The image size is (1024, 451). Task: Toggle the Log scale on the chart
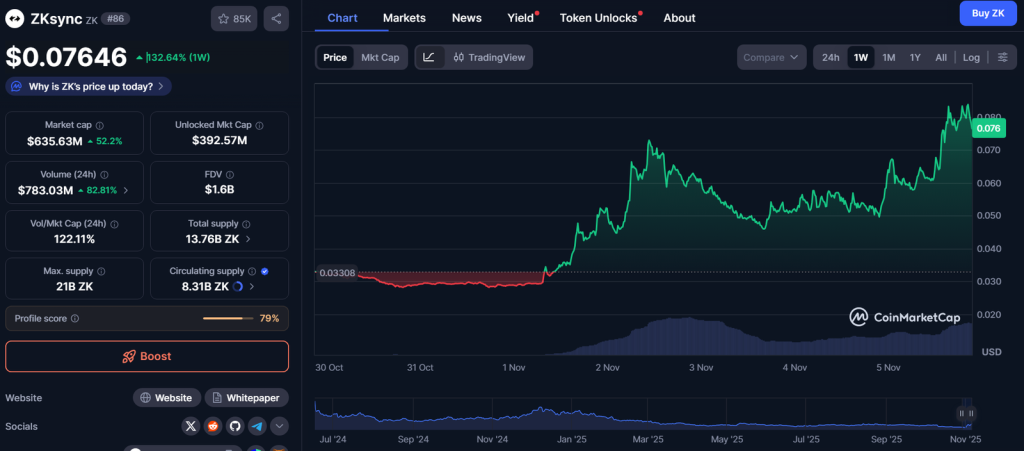point(971,57)
